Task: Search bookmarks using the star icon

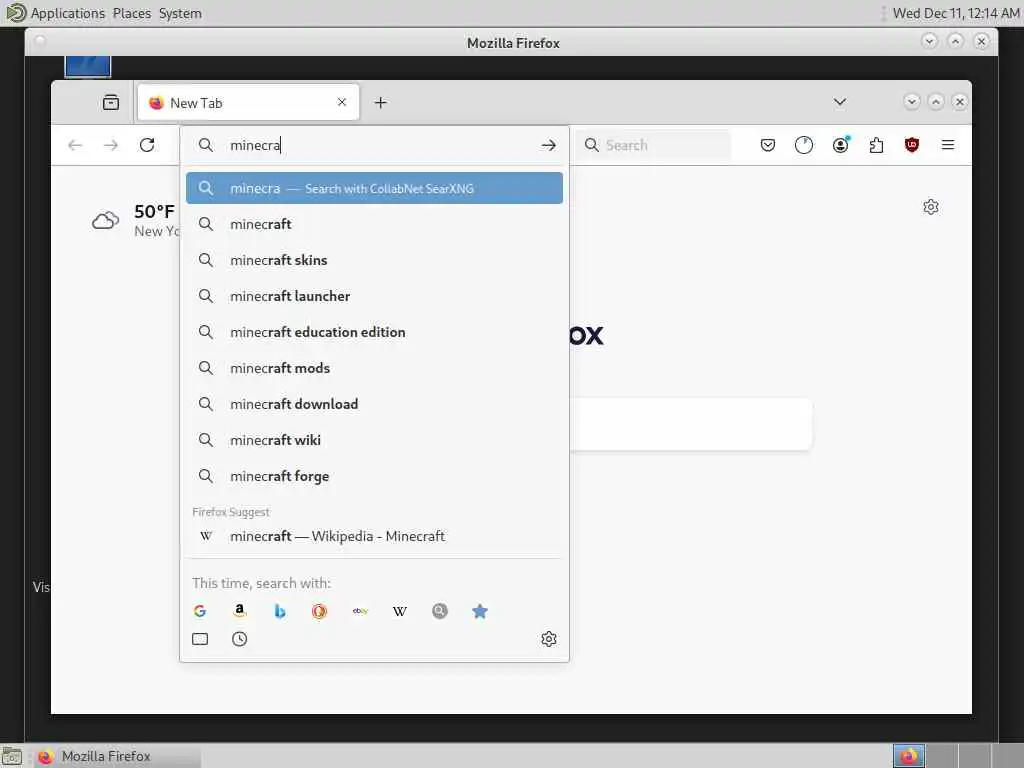Action: 480,611
